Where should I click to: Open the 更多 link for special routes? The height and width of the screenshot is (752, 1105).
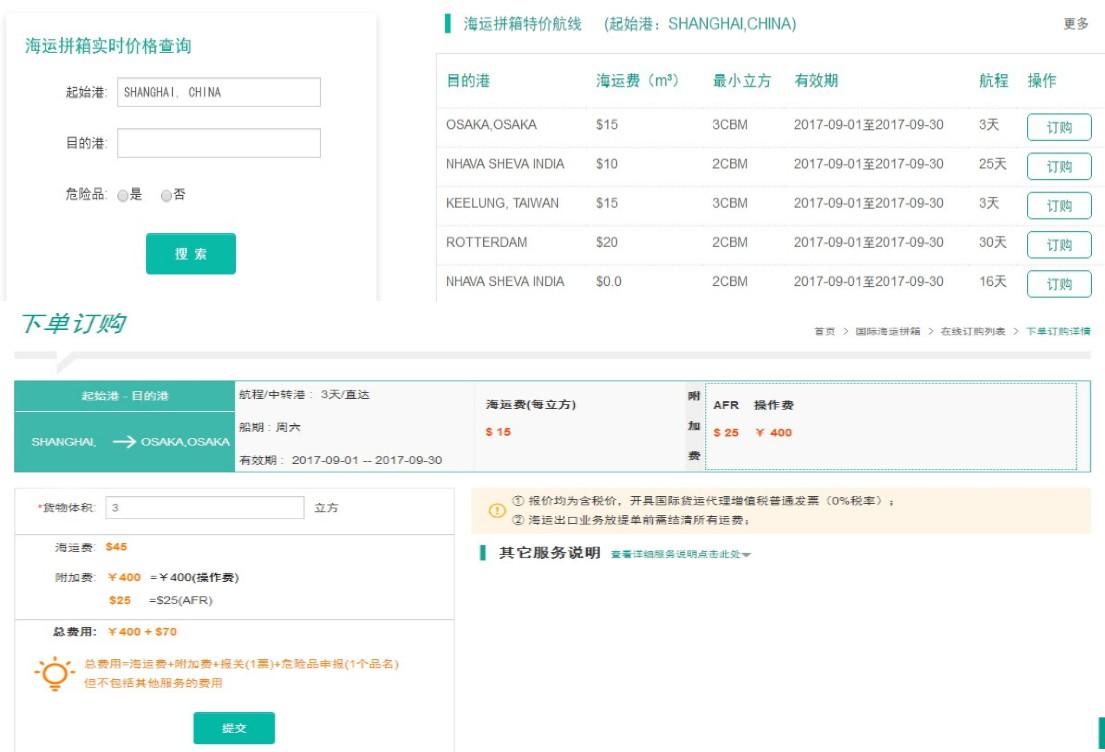point(1076,24)
